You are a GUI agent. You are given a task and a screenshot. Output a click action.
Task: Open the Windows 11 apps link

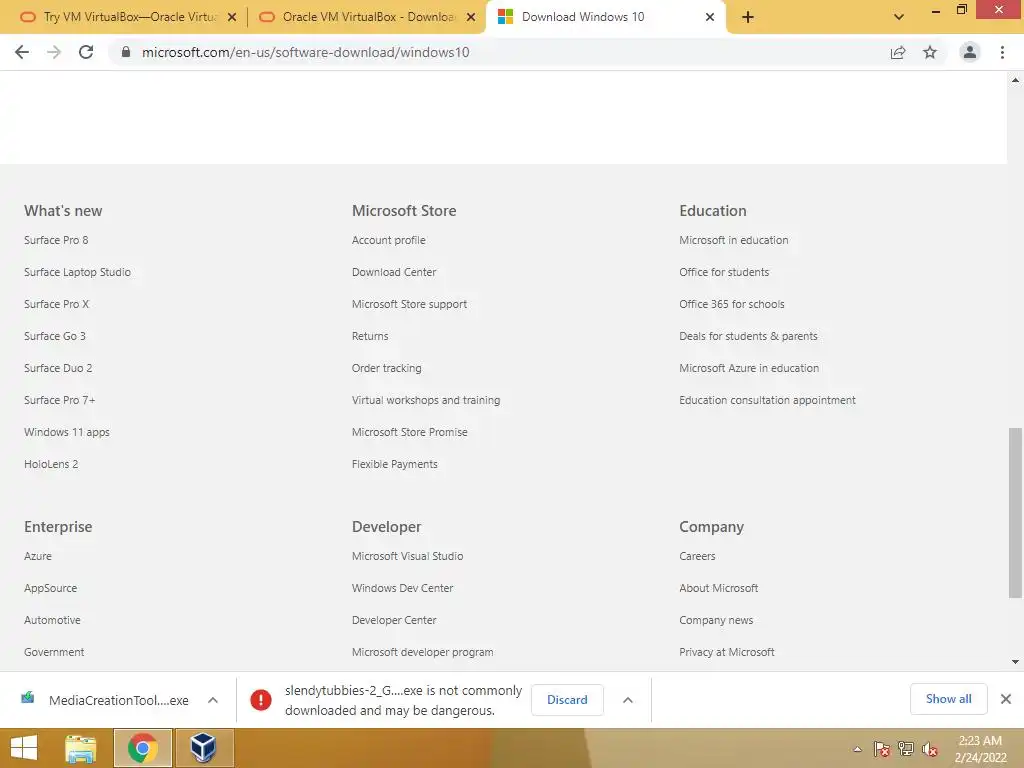click(67, 432)
